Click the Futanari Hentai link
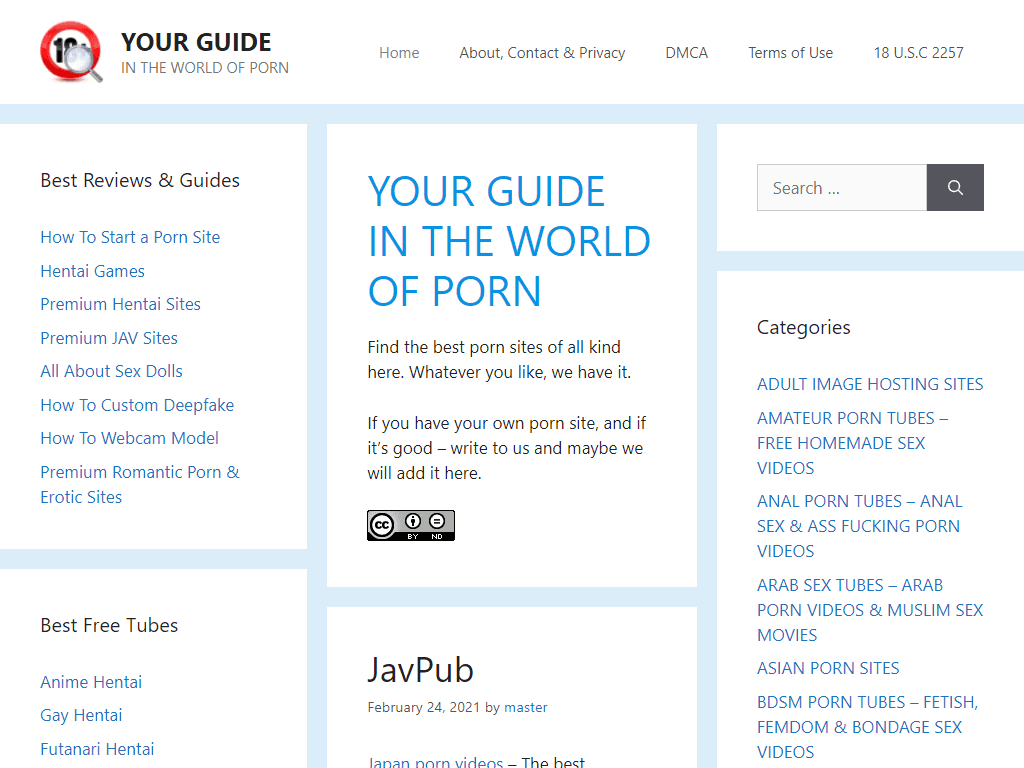 97,749
